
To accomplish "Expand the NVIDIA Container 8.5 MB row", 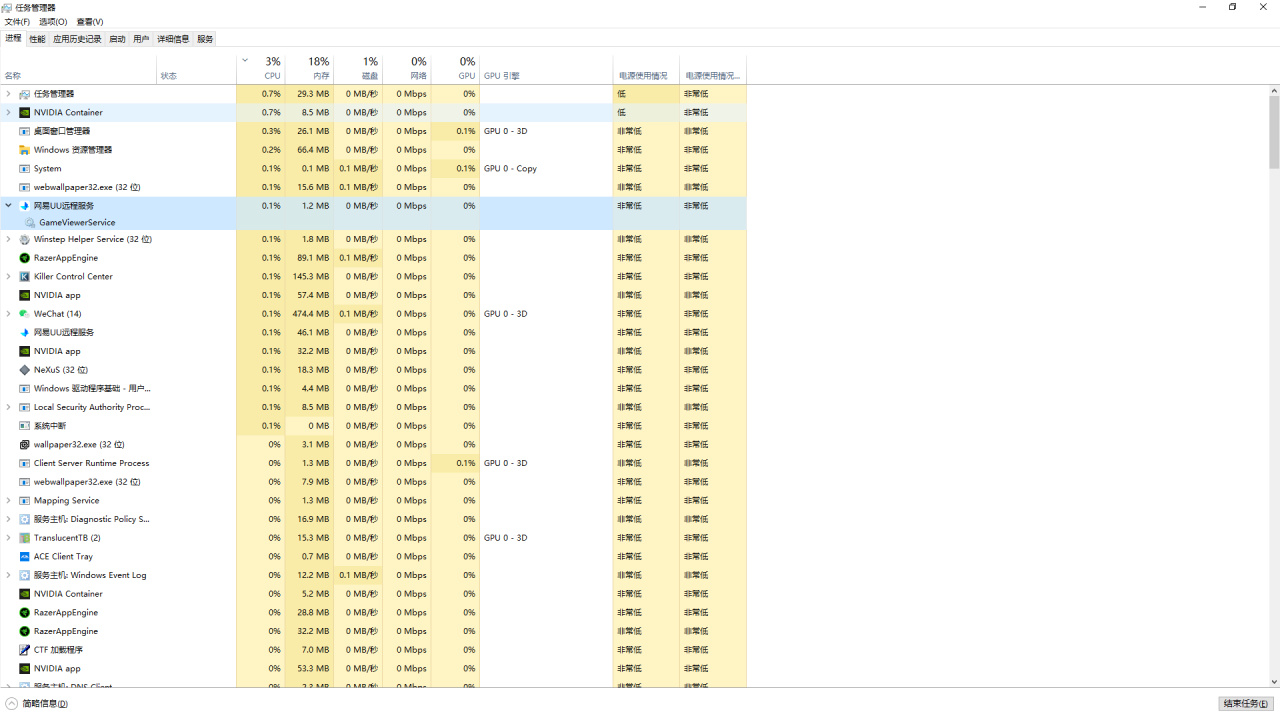I will tap(8, 112).
